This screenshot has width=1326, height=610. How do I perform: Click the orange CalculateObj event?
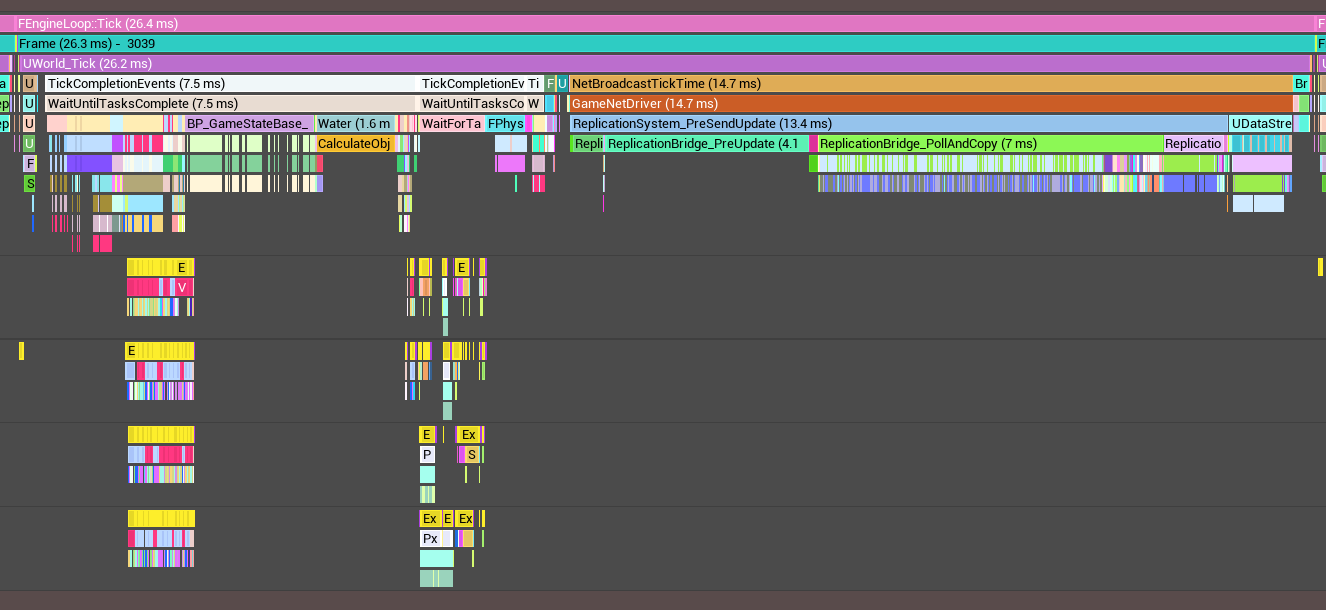[354, 144]
